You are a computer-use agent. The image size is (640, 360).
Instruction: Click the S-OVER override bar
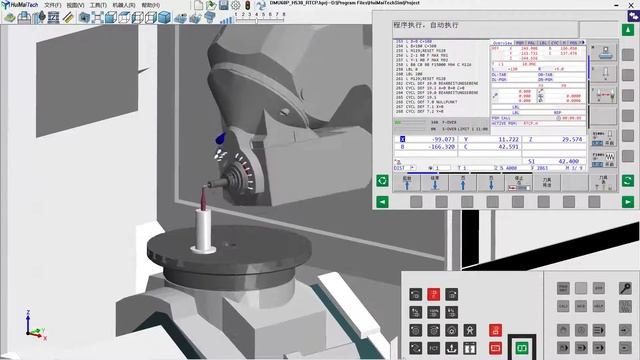(x=409, y=129)
